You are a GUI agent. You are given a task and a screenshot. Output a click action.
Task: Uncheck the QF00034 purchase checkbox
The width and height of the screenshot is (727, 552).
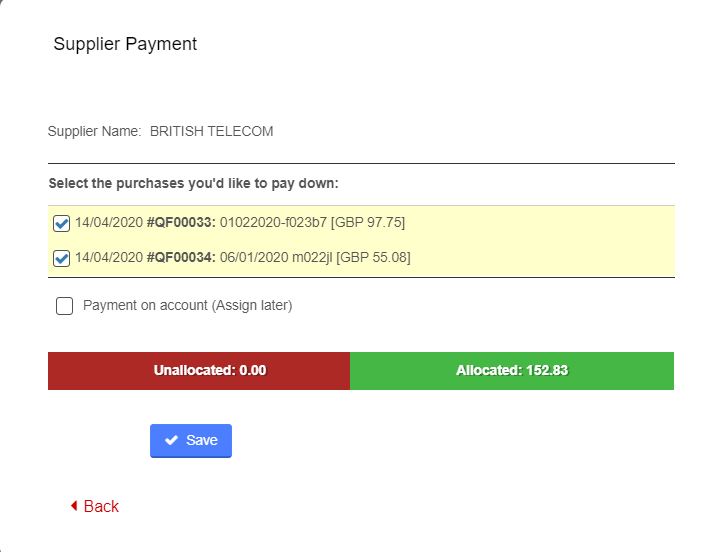pyautogui.click(x=61, y=258)
